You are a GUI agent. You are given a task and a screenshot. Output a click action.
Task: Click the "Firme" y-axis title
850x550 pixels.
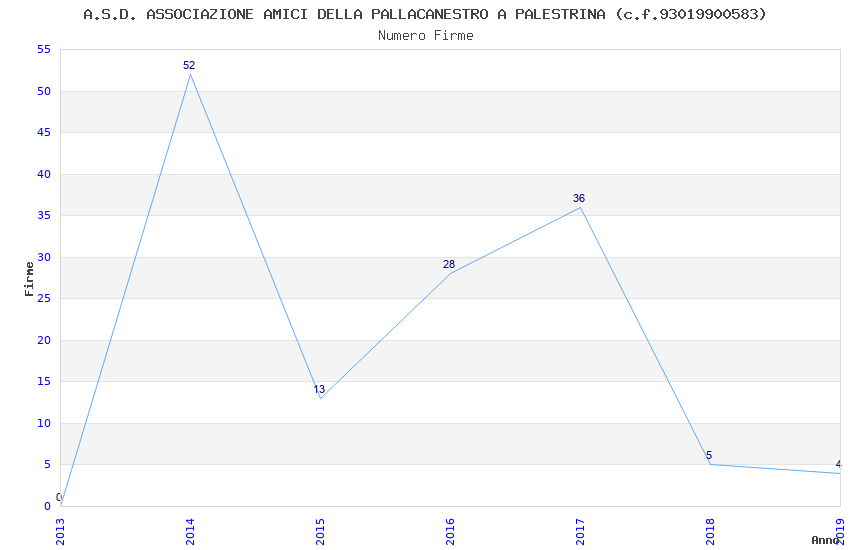click(29, 278)
